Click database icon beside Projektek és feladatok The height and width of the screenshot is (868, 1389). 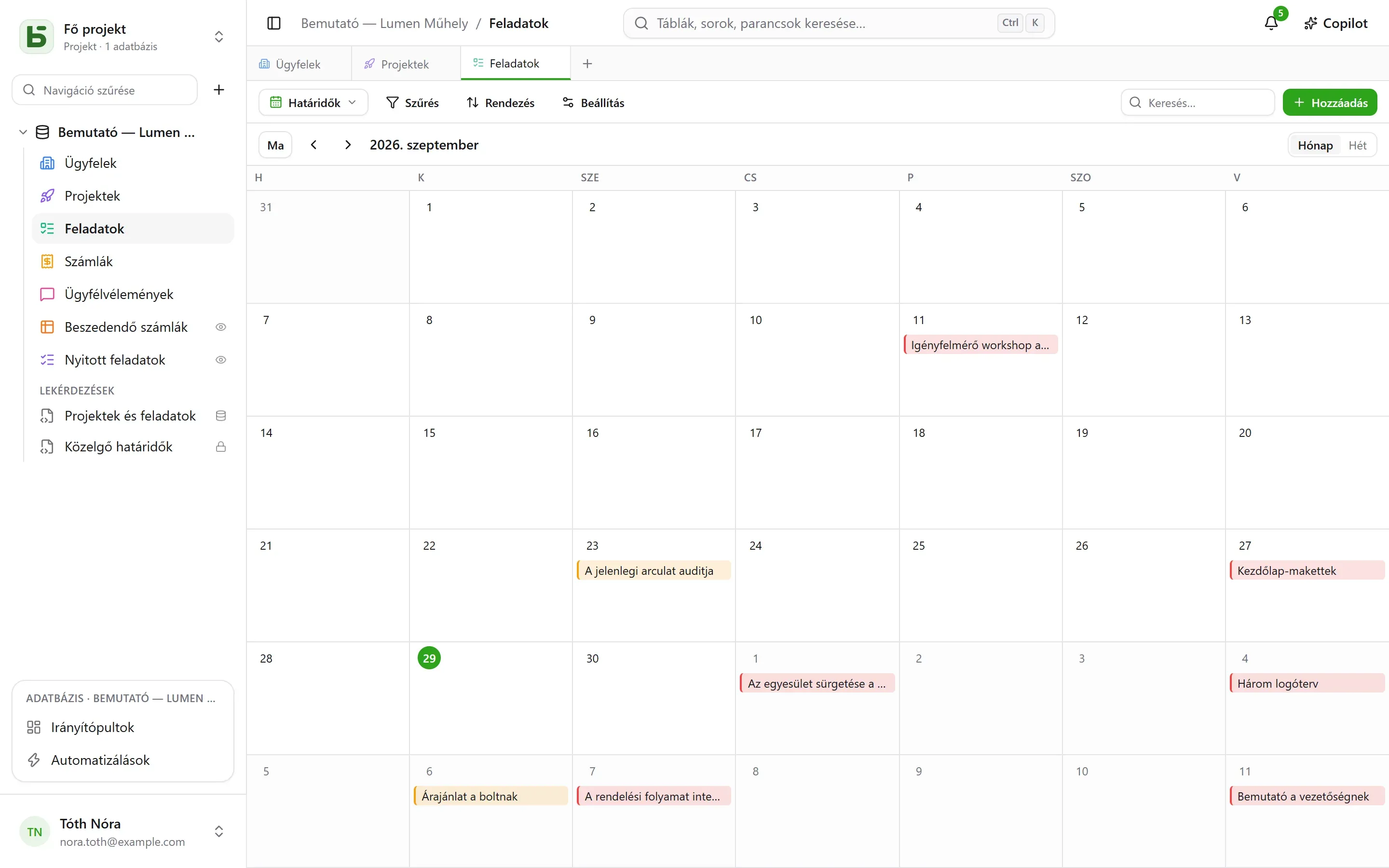[x=220, y=416]
